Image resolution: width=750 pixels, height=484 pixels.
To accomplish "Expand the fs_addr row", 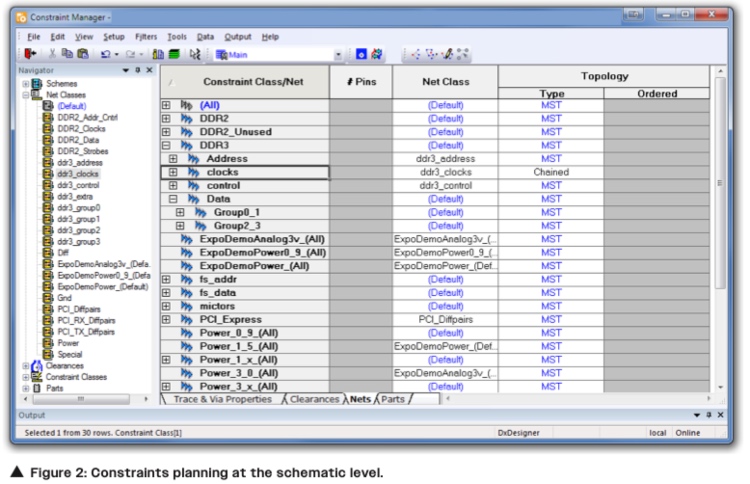I will pyautogui.click(x=166, y=279).
